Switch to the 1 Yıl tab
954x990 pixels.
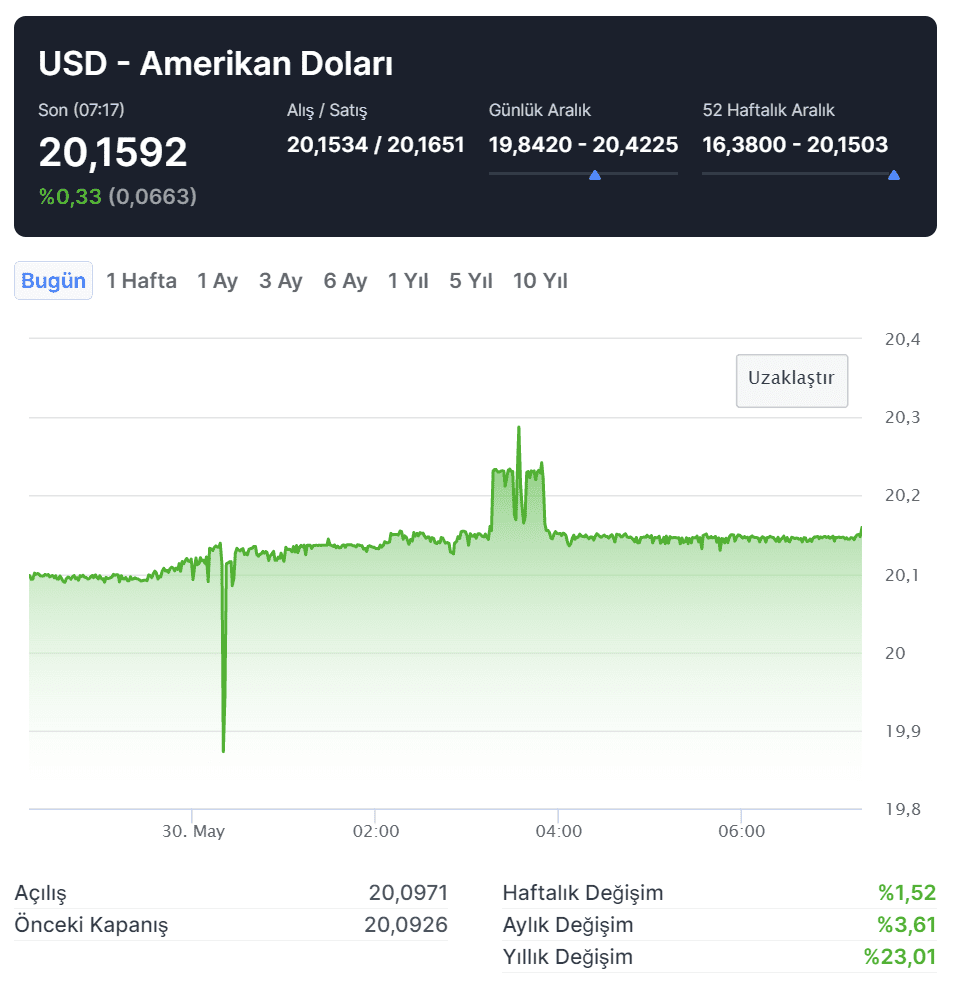point(408,281)
